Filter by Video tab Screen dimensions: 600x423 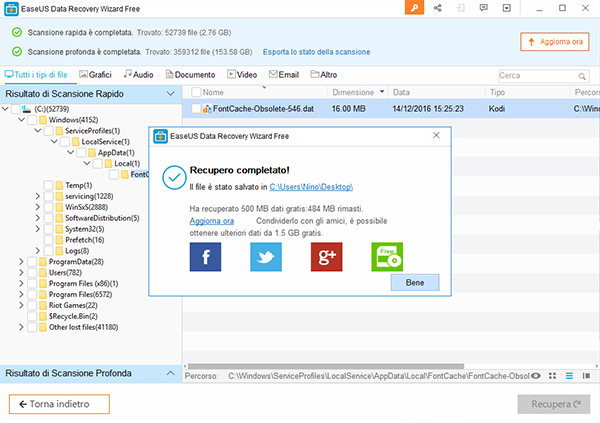(242, 75)
